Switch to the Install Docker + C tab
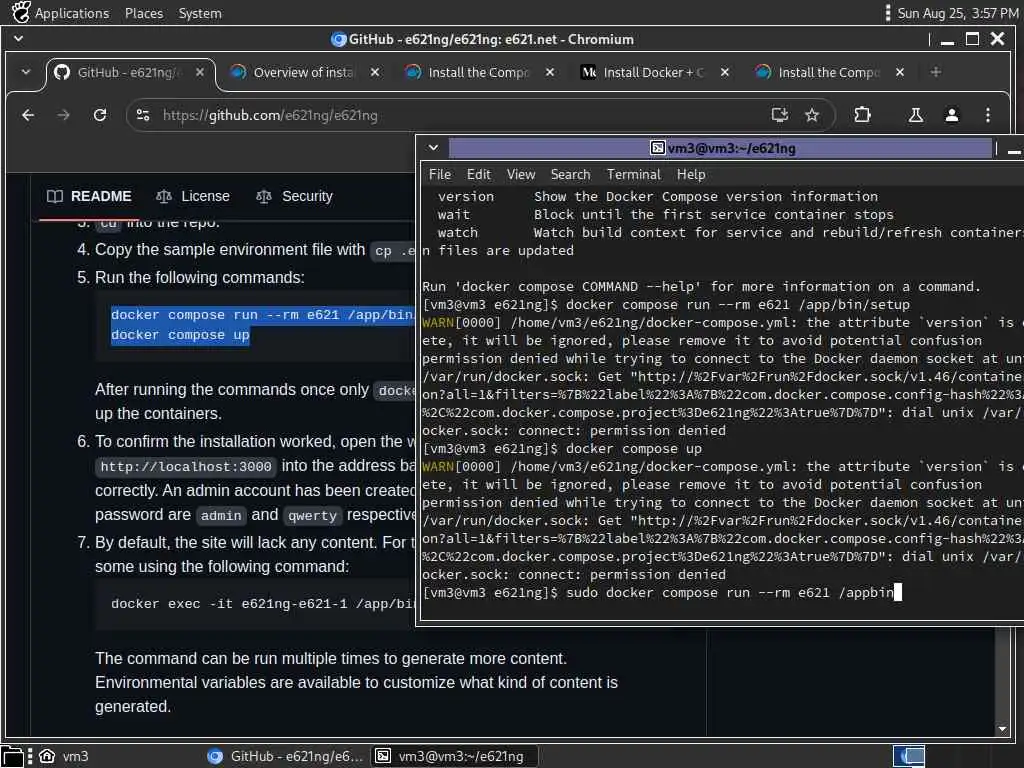Screen dimensions: 1024x768 point(653,72)
